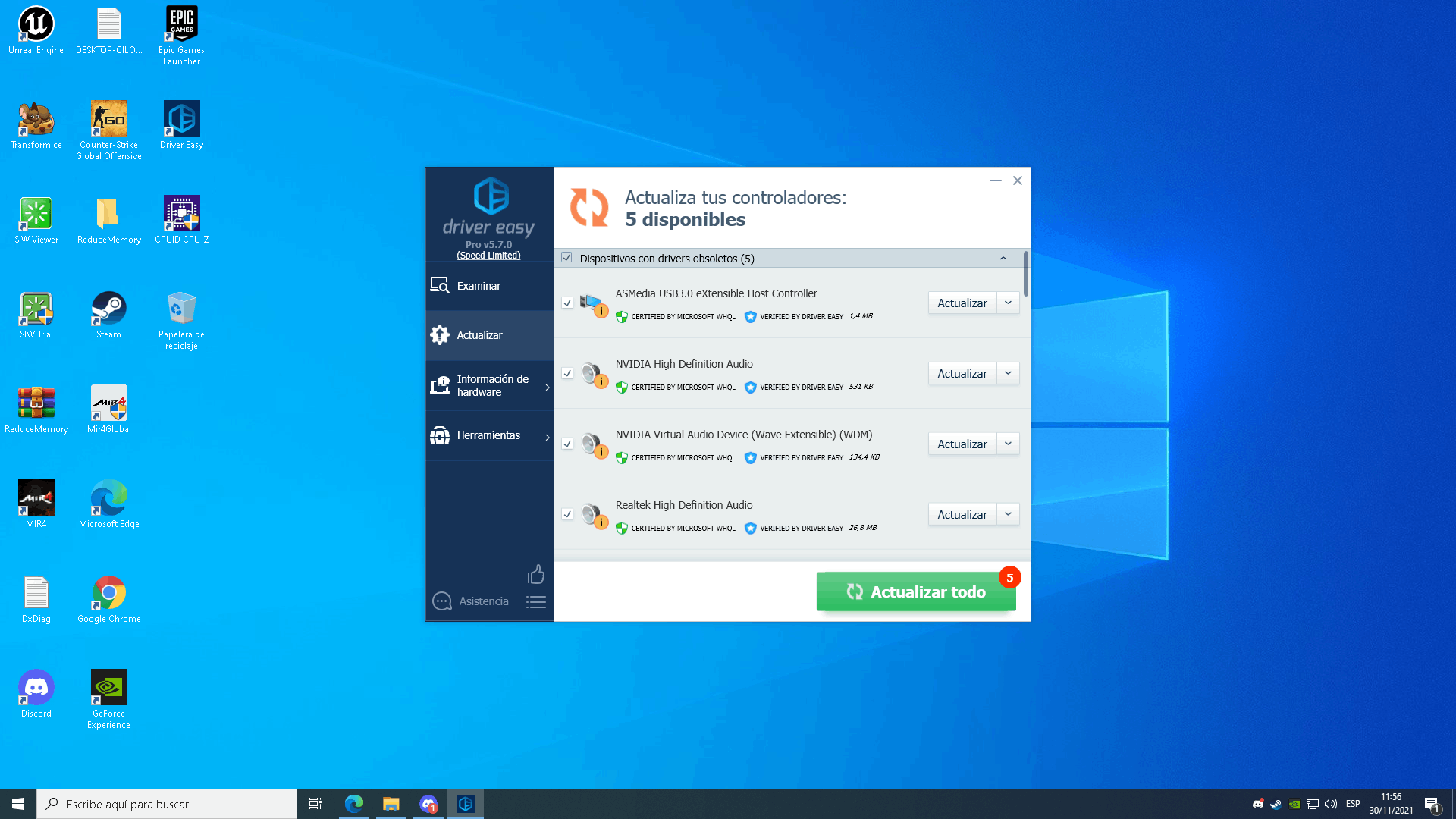Click the Speed Limited link

click(488, 256)
